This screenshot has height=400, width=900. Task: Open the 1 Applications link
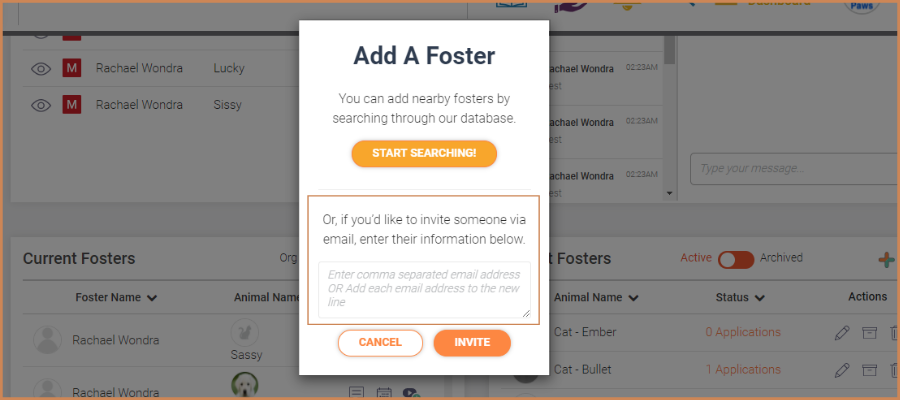(x=743, y=370)
